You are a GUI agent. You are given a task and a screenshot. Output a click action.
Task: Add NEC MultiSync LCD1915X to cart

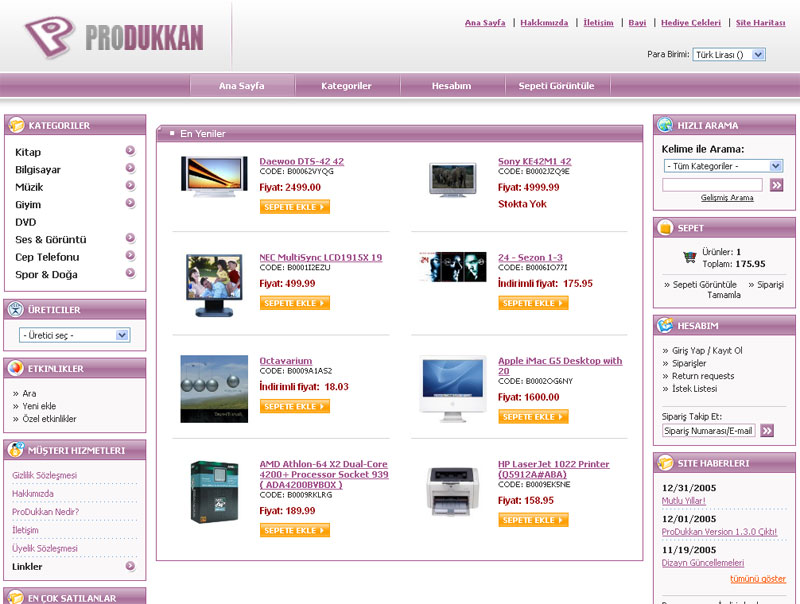pyautogui.click(x=294, y=303)
